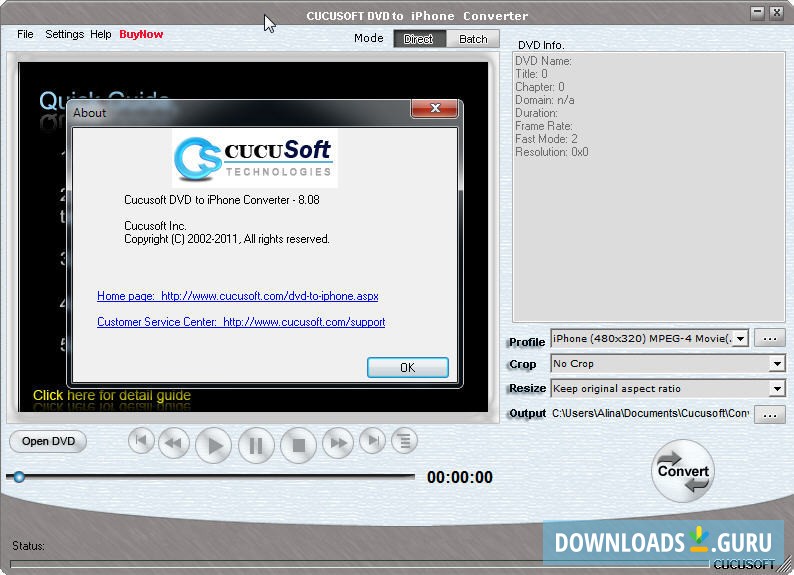Start playback with the play button
794x575 pixels.
pyautogui.click(x=214, y=445)
